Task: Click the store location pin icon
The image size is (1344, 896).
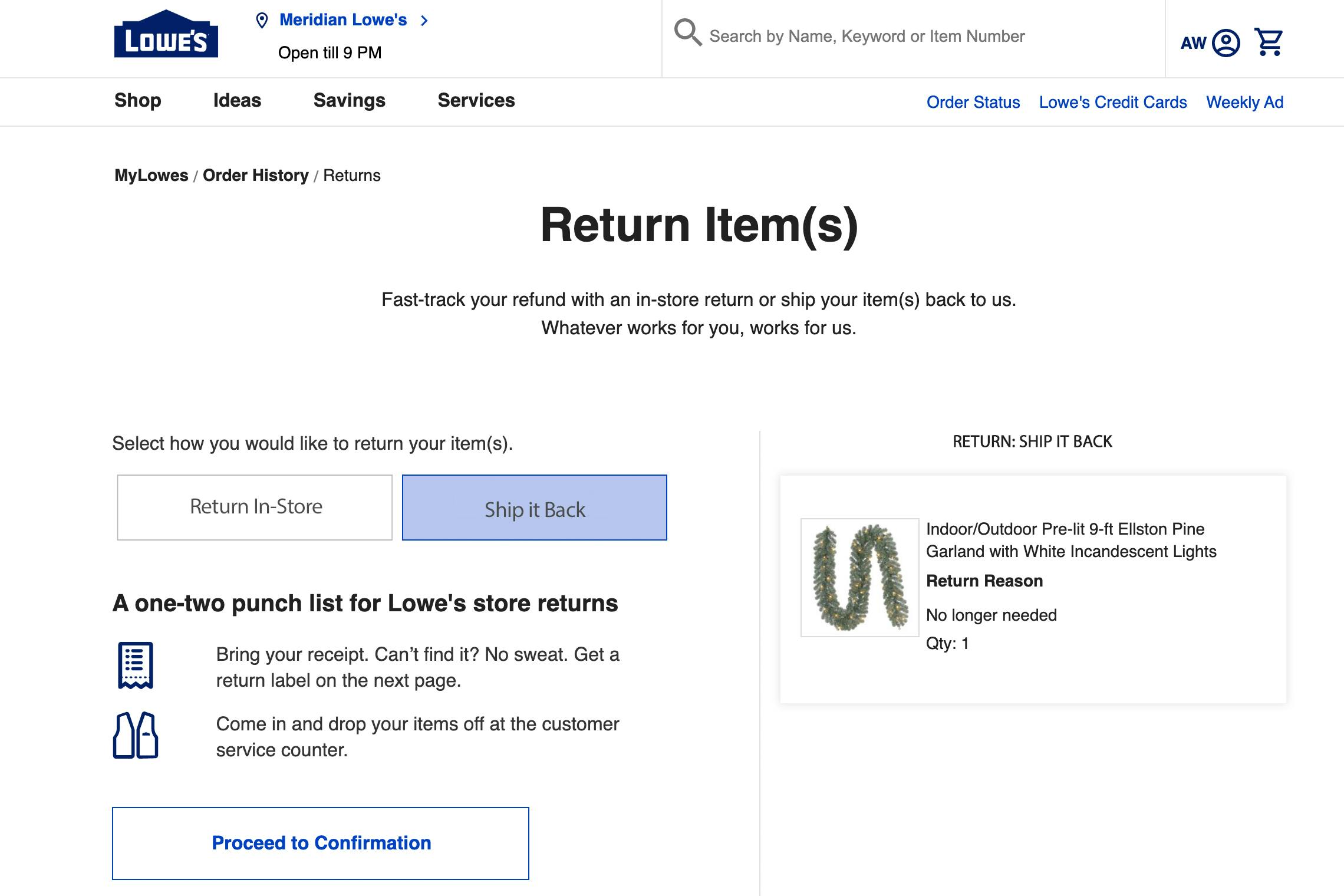Action: pyautogui.click(x=262, y=21)
